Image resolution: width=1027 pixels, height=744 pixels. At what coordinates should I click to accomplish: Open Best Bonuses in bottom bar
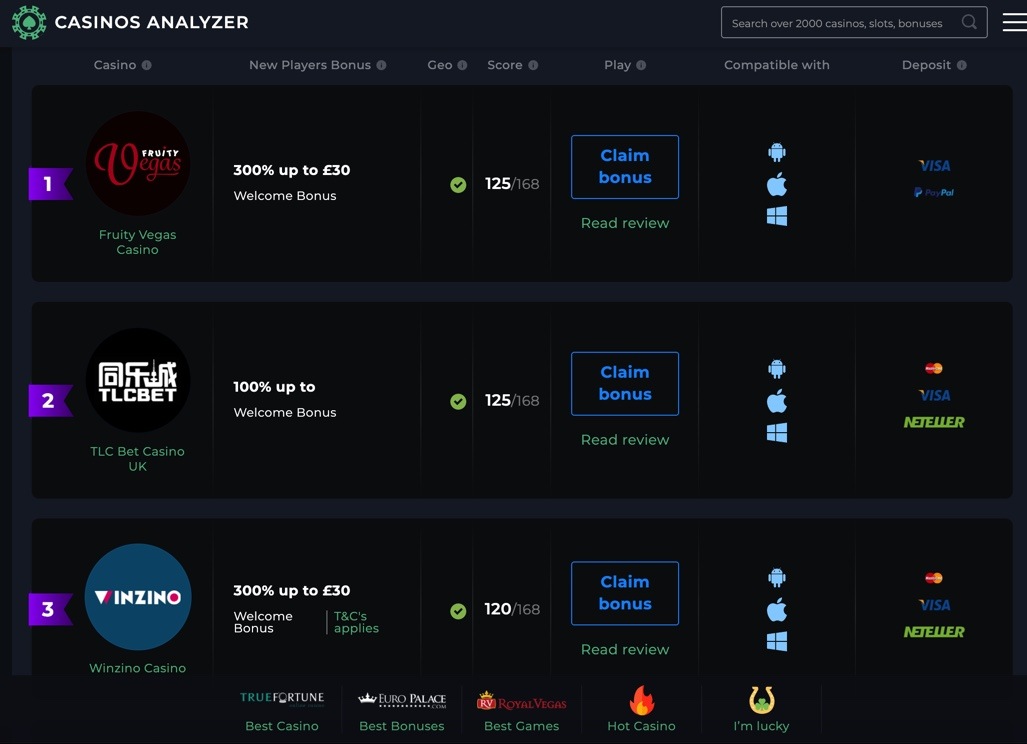pyautogui.click(x=401, y=726)
